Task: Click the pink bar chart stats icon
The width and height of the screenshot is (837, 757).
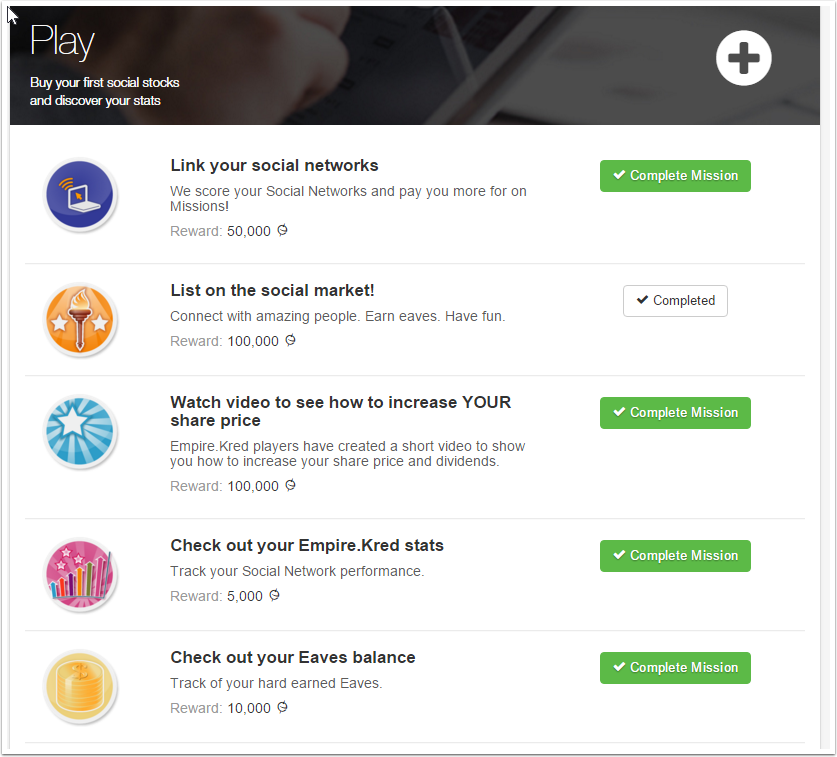Action: pos(81,575)
